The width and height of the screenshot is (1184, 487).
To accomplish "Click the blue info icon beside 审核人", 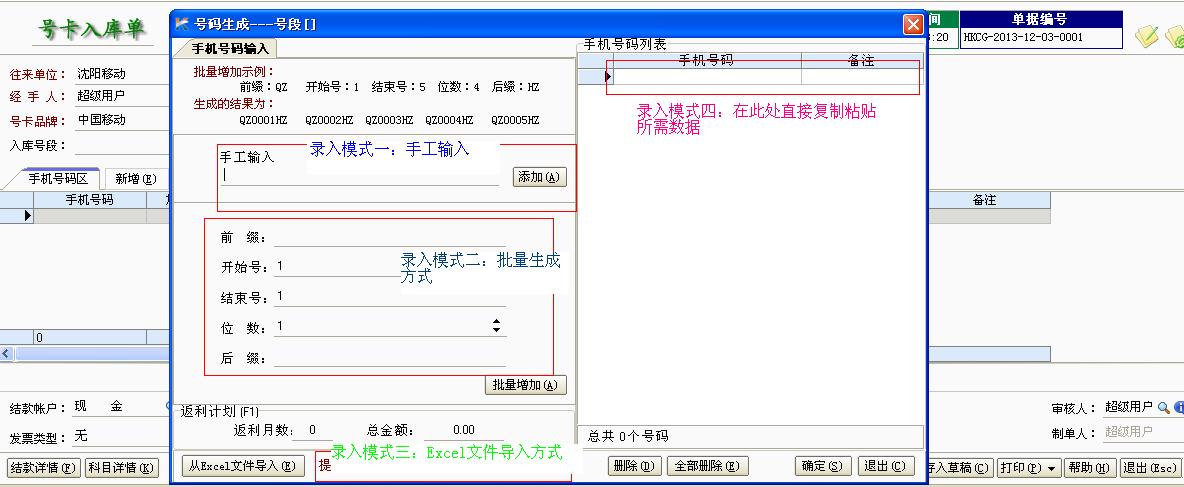I will point(1178,408).
